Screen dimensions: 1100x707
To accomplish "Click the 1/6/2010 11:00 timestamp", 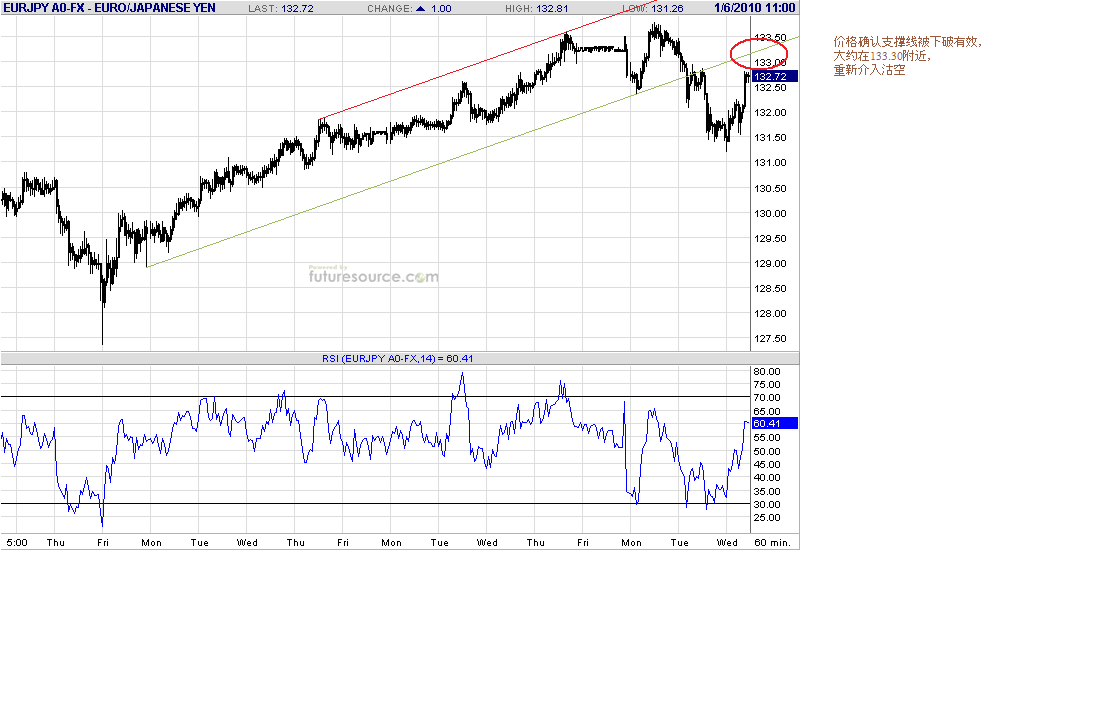I will 755,8.
